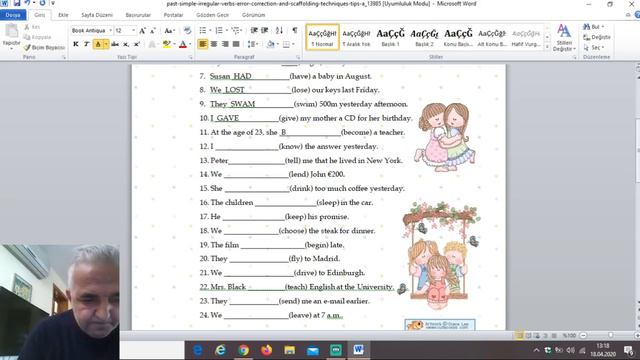
Task: Apply numbered list formatting
Action: (x=219, y=31)
